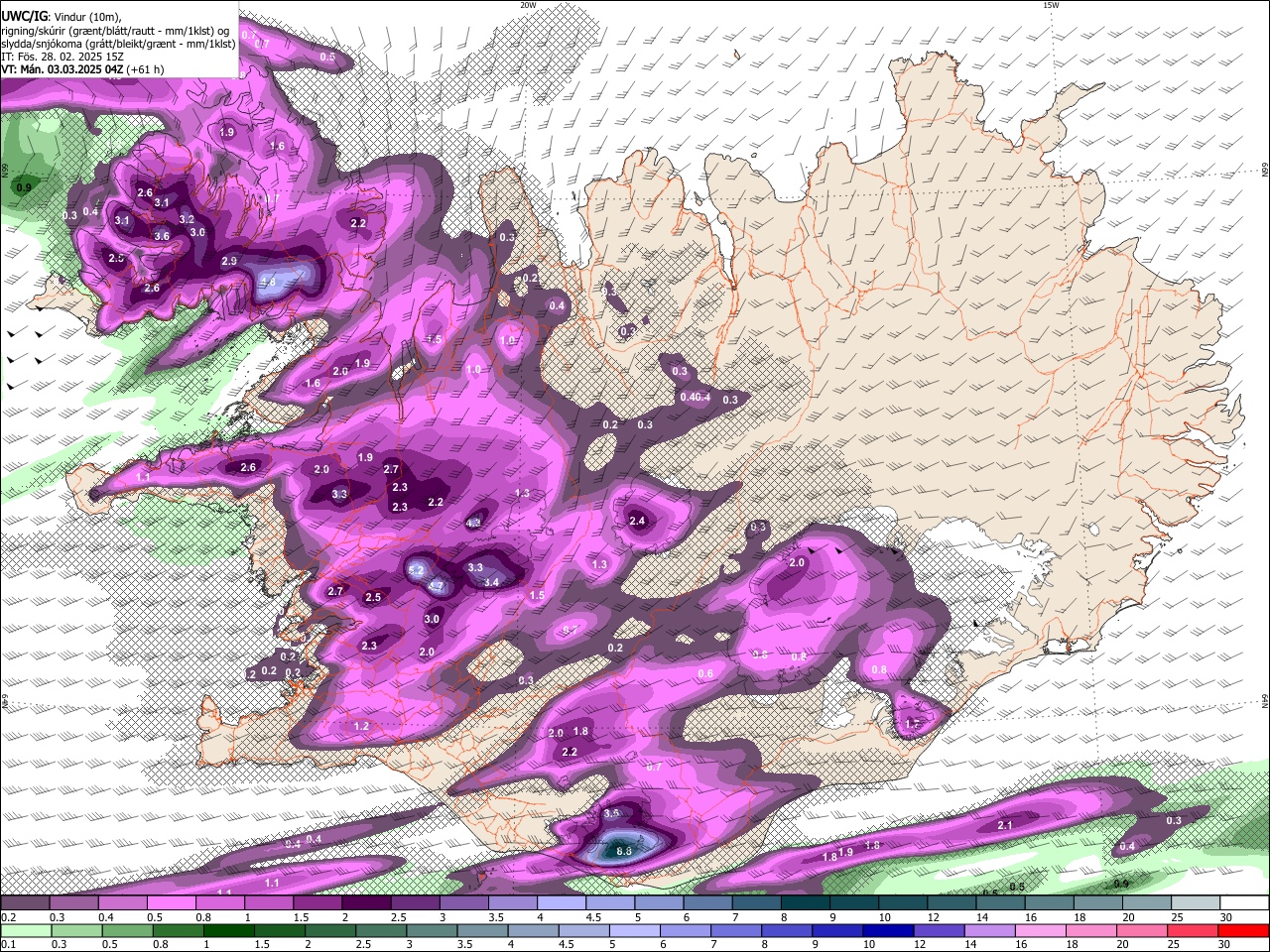Pick dark purple upper swatch between 2 and 2.5
The height and width of the screenshot is (952, 1270).
366,903
